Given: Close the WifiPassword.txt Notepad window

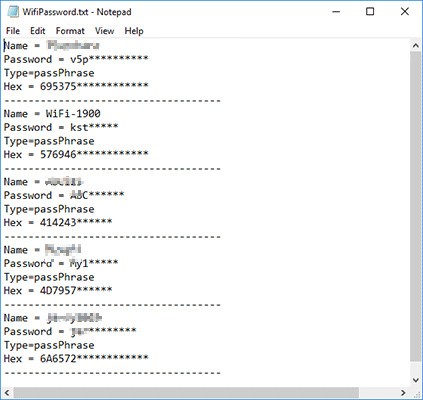Looking at the screenshot, I should click(x=404, y=12).
